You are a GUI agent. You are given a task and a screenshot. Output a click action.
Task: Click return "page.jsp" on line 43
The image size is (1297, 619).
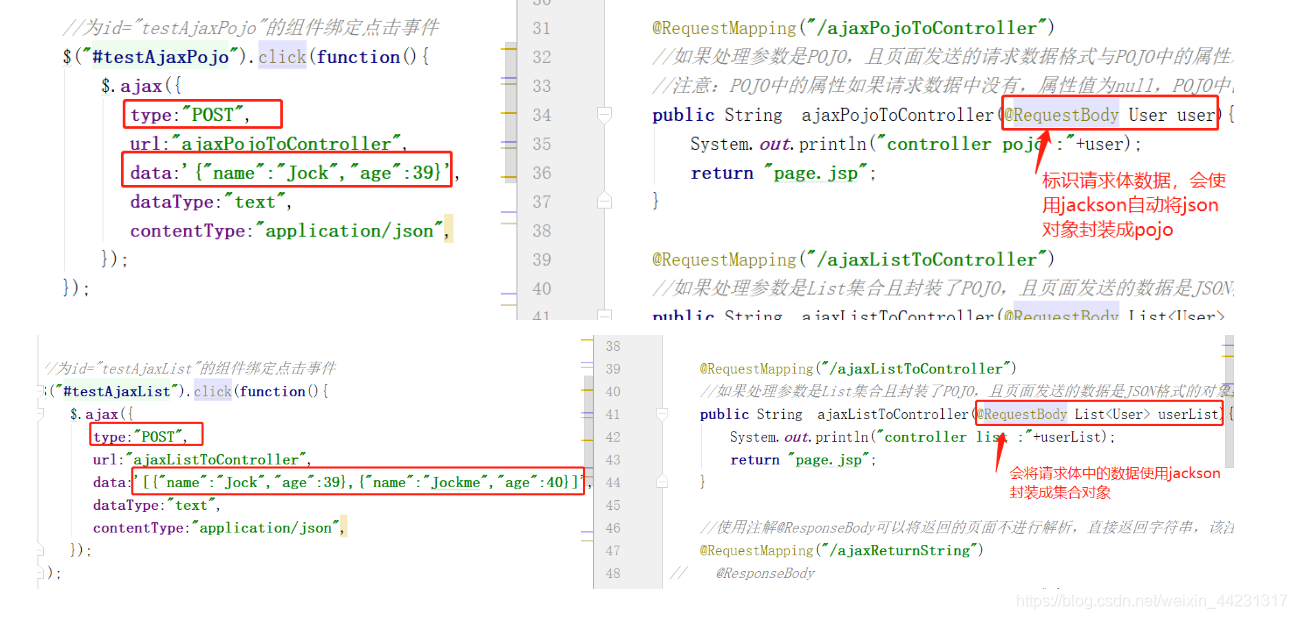click(x=803, y=460)
